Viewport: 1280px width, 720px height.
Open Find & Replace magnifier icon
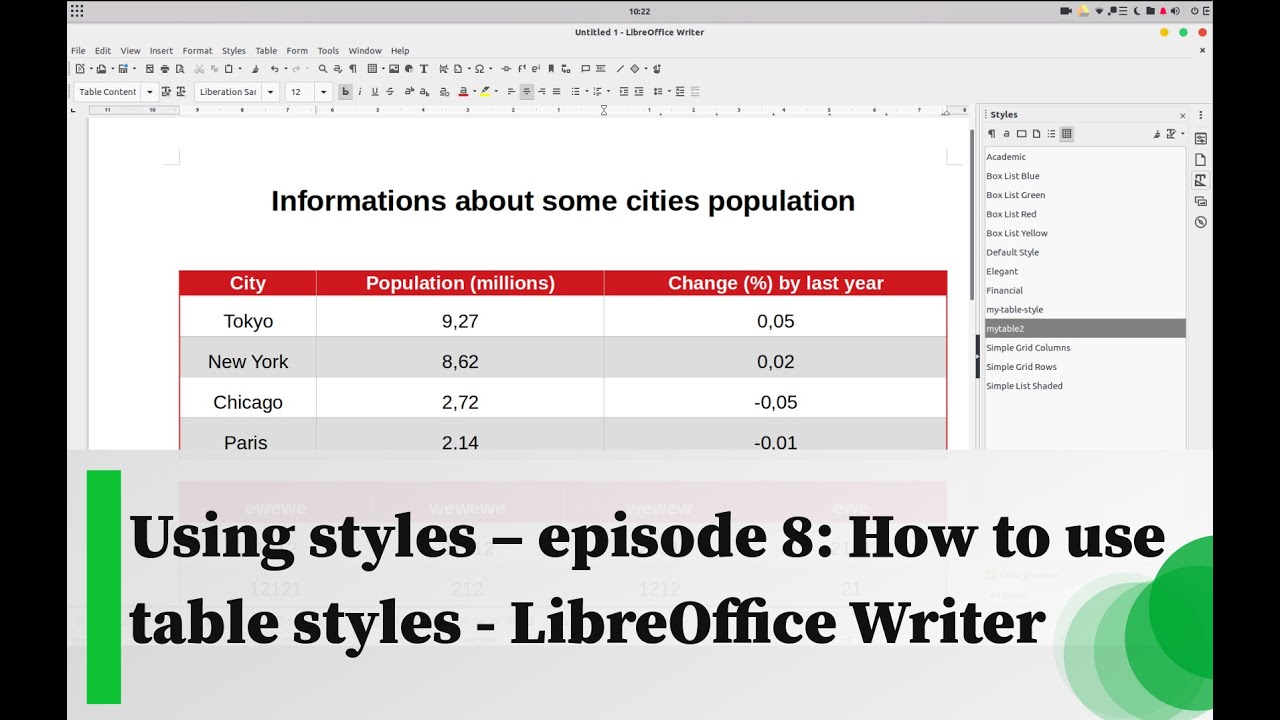323,69
